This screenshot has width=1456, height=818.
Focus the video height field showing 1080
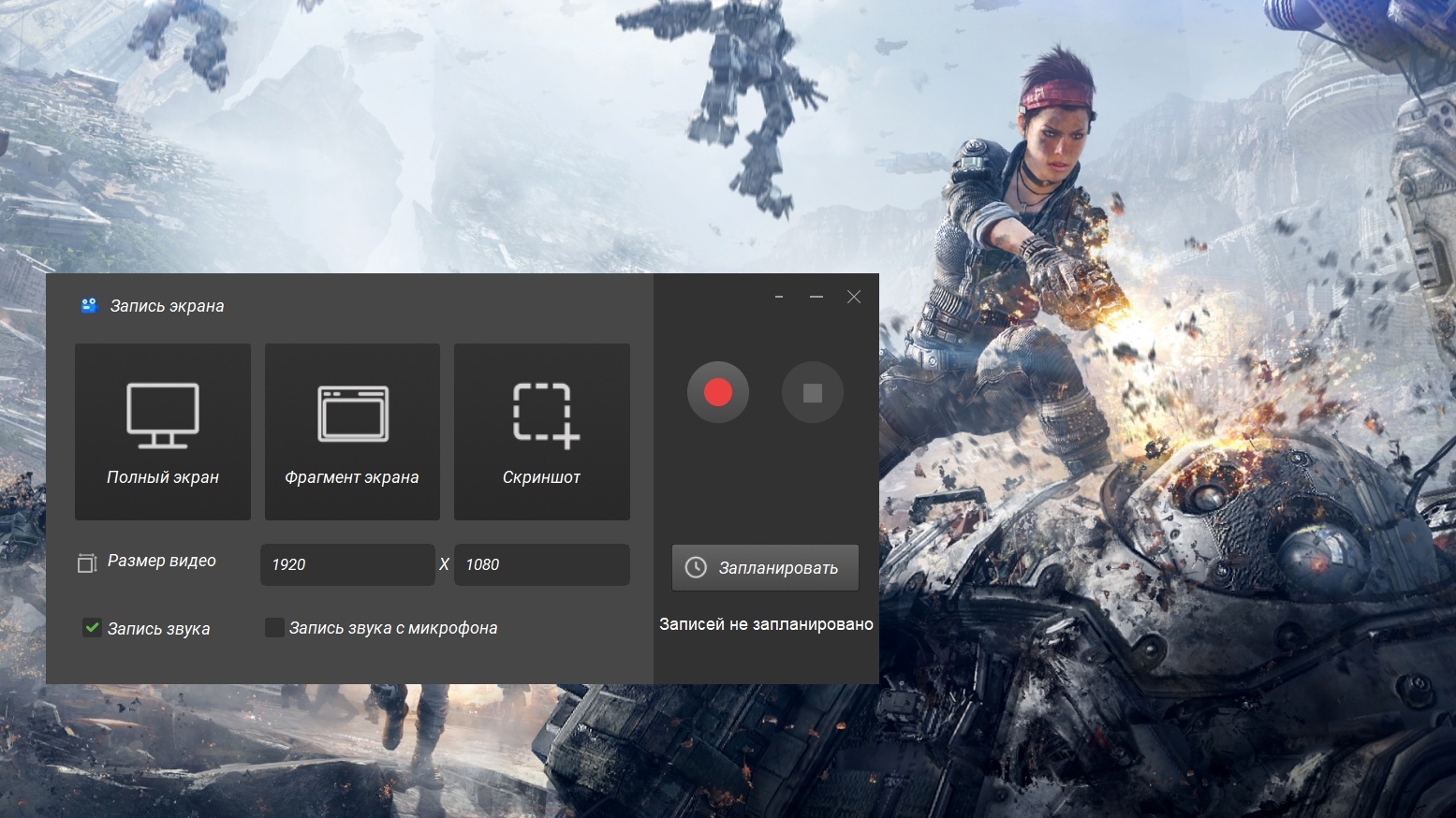tap(541, 564)
